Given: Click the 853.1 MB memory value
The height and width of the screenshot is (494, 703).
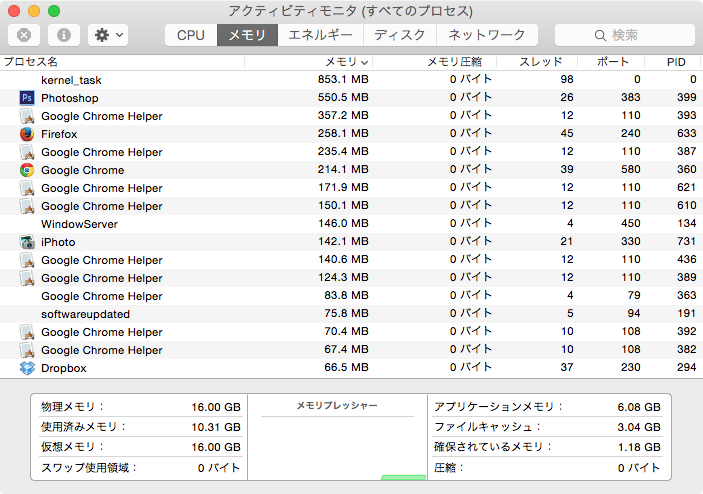Looking at the screenshot, I should click(x=343, y=79).
